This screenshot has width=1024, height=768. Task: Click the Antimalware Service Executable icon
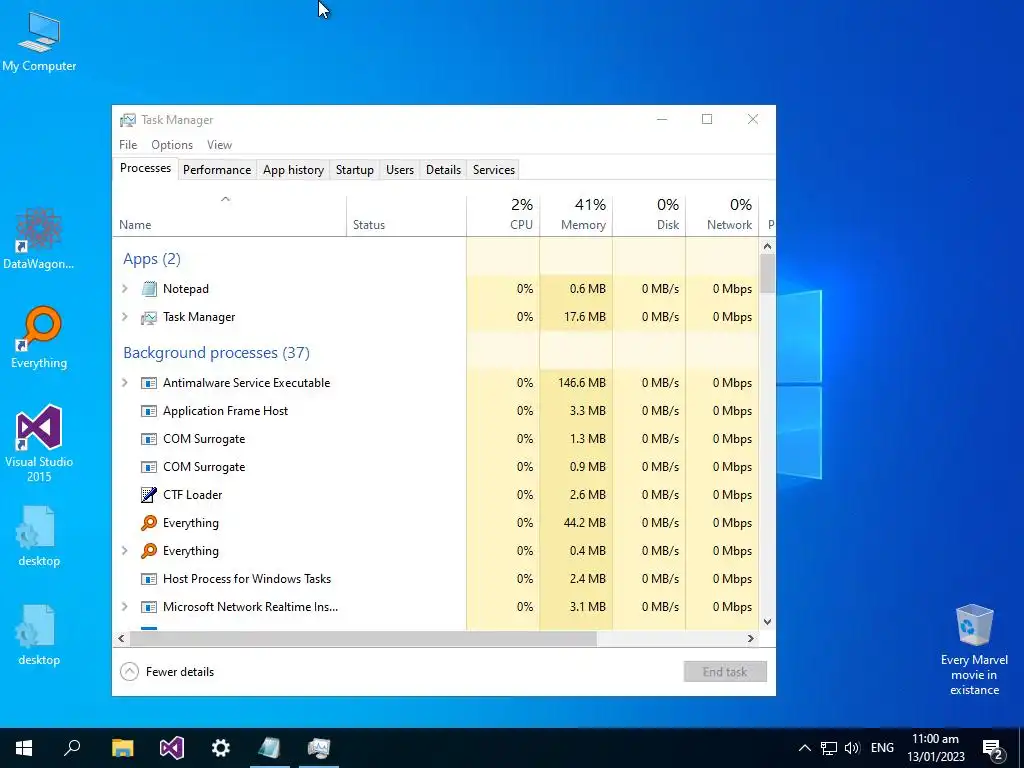(149, 383)
